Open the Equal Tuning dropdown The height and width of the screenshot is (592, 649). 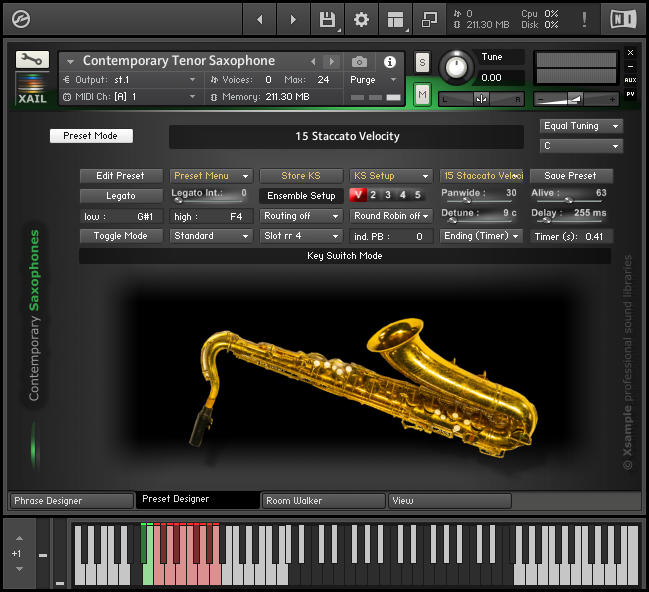(x=581, y=126)
